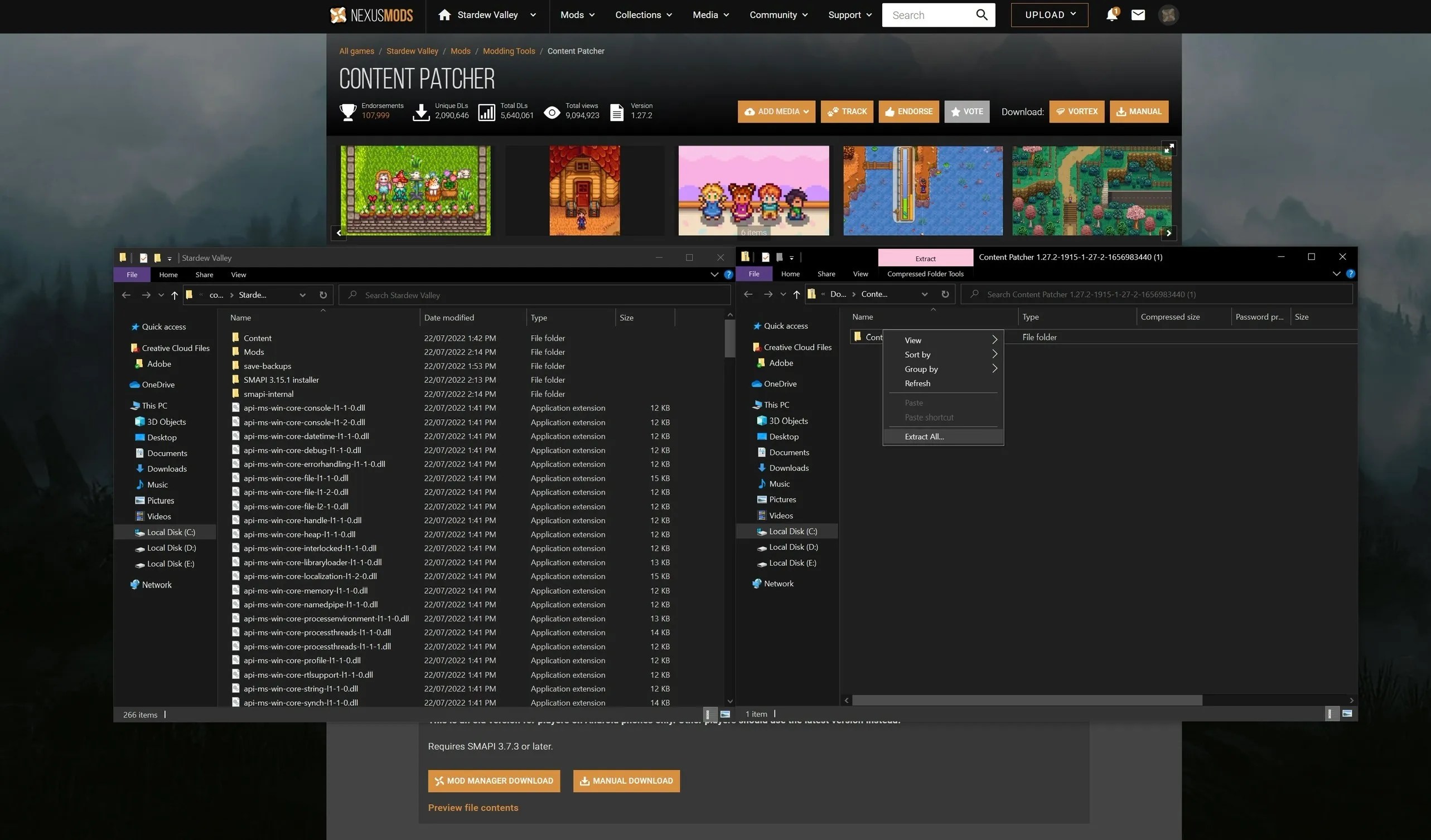The image size is (1431, 840).
Task: Open the Preview file contents link
Action: 473,807
